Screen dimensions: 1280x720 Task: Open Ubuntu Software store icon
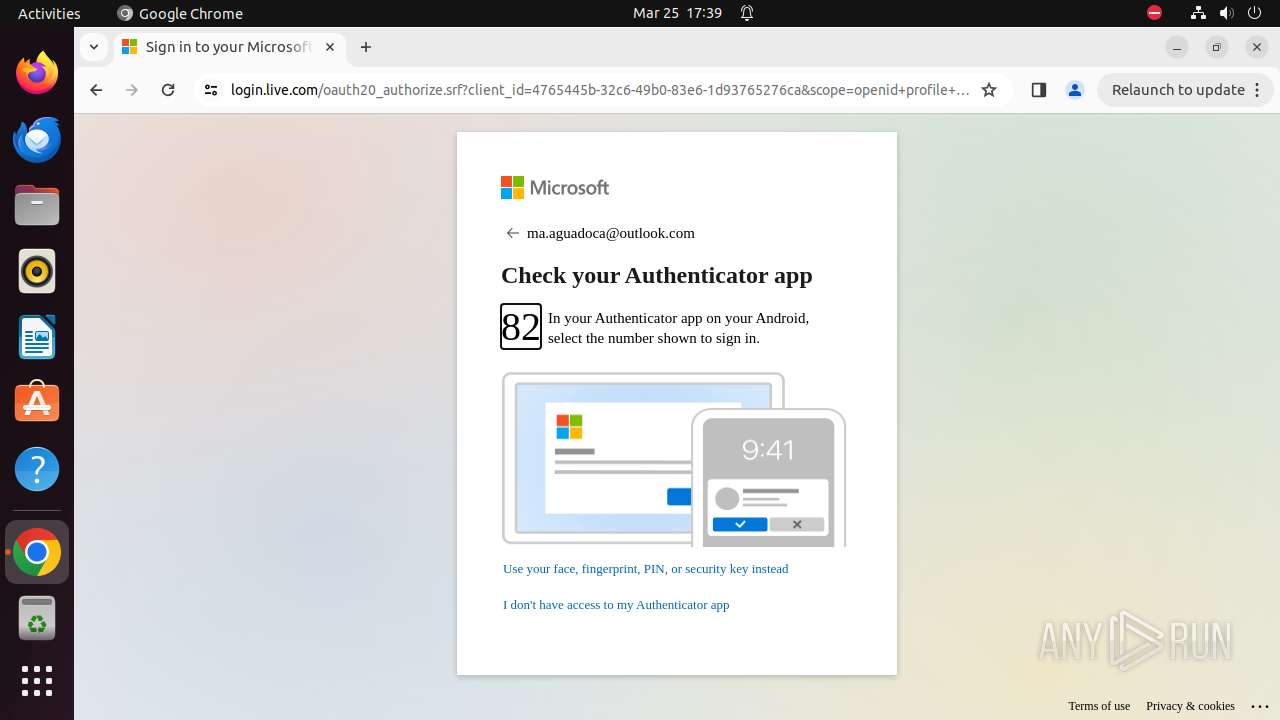point(37,403)
